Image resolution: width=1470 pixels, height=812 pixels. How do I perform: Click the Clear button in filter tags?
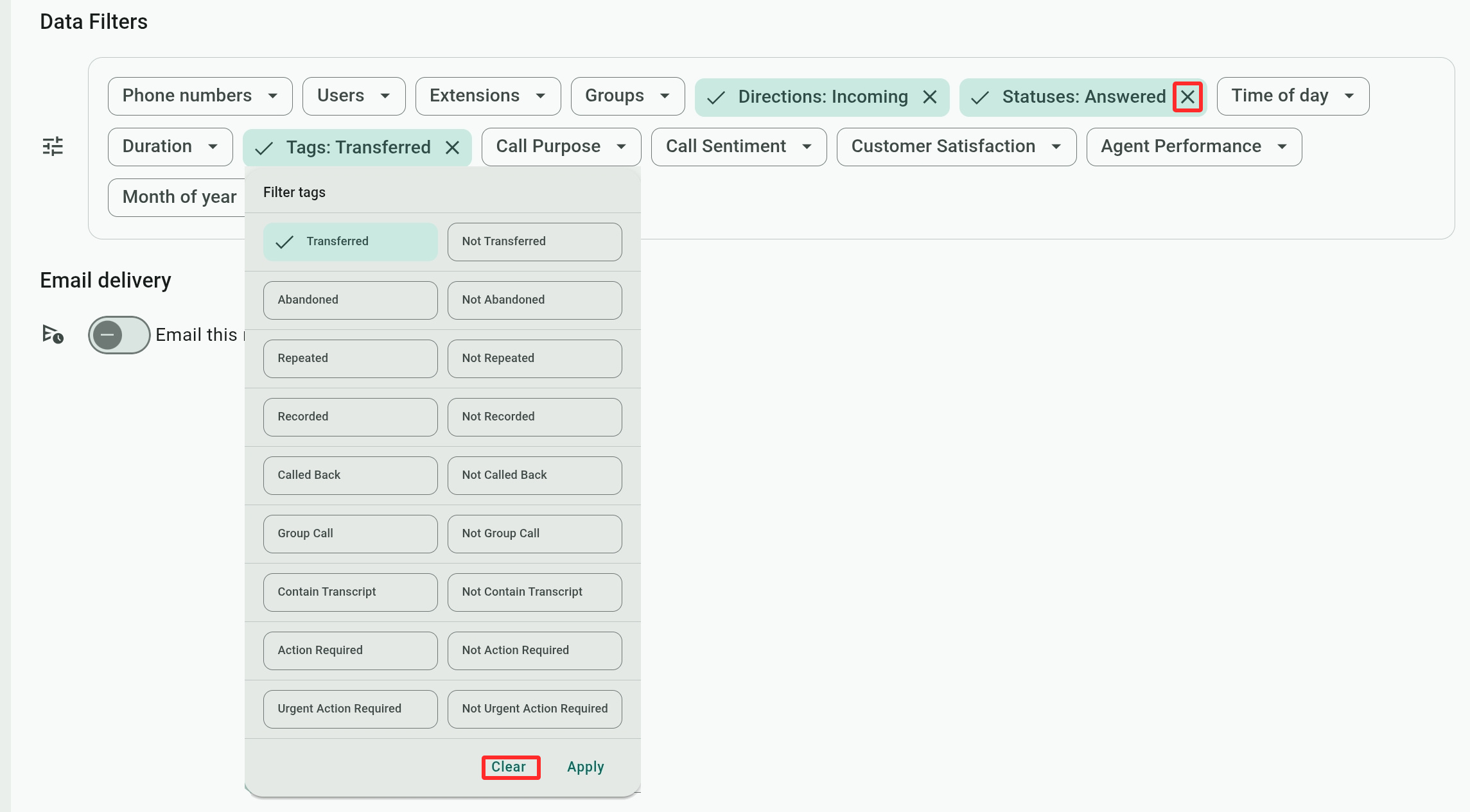[509, 767]
